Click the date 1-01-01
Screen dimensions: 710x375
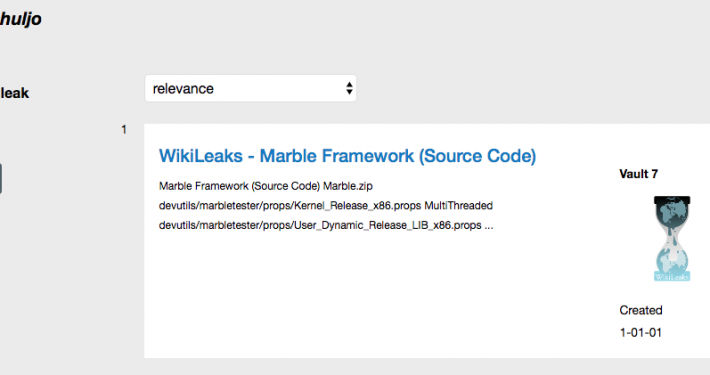click(641, 332)
